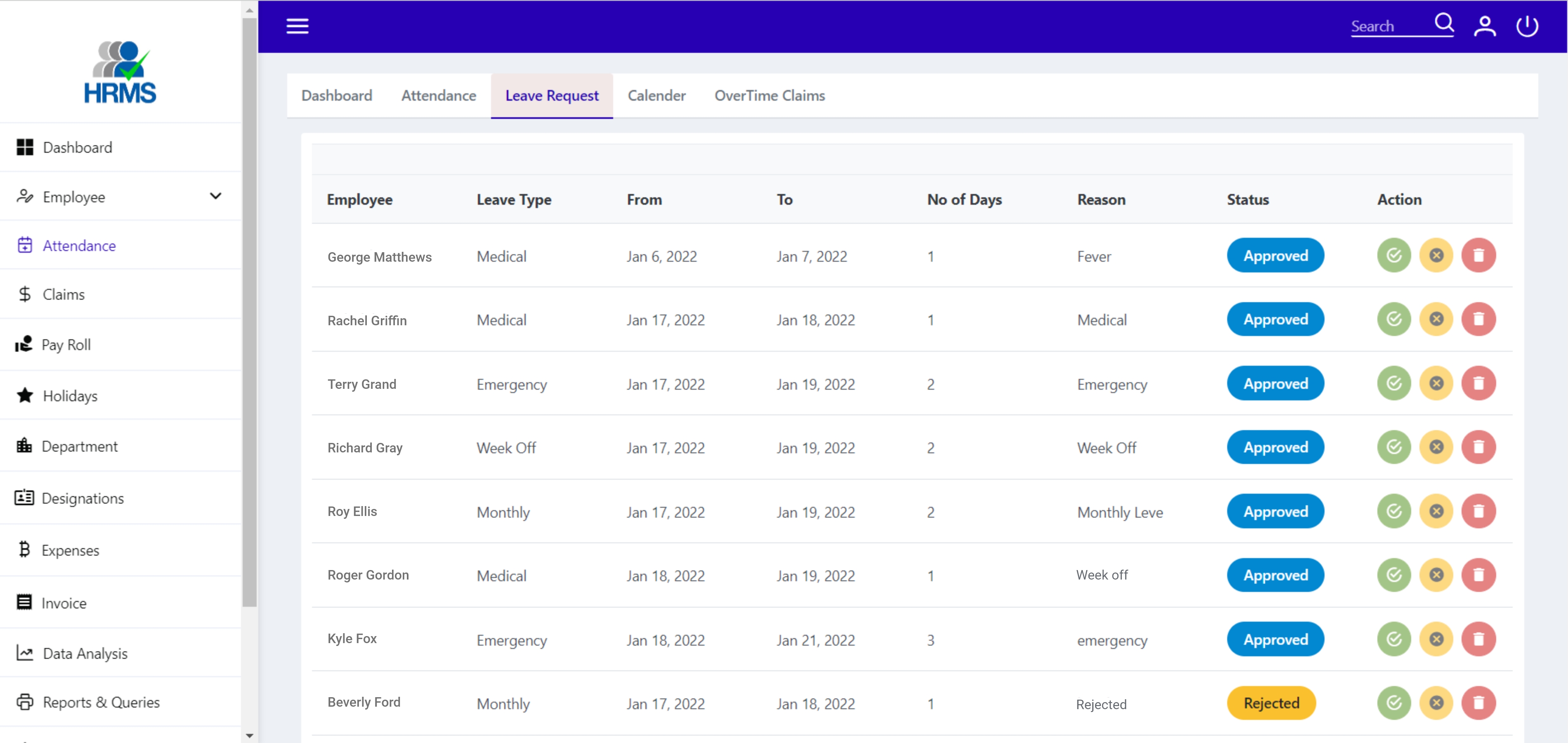Delete Kyle Fox leave request
This screenshot has height=743, width=1568.
[1478, 639]
